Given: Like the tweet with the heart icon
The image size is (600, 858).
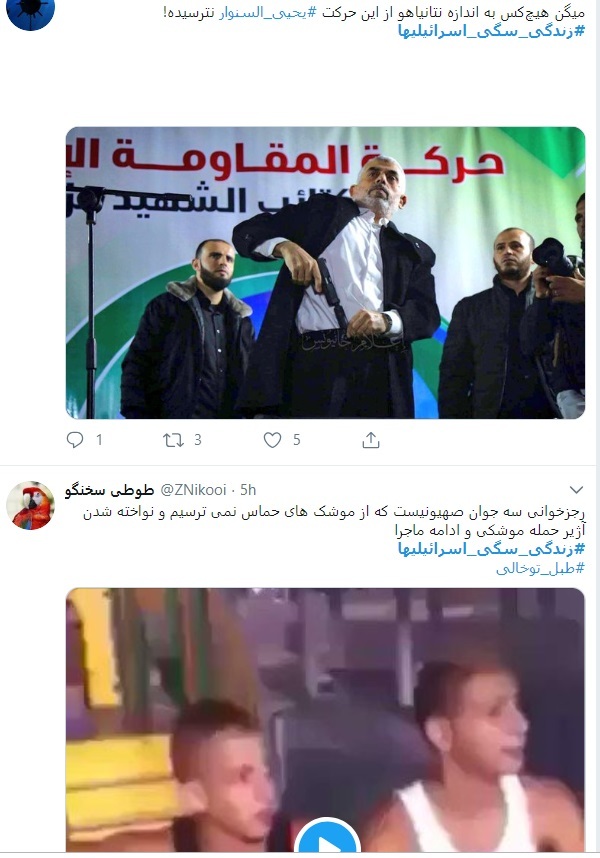Looking at the screenshot, I should pos(272,440).
